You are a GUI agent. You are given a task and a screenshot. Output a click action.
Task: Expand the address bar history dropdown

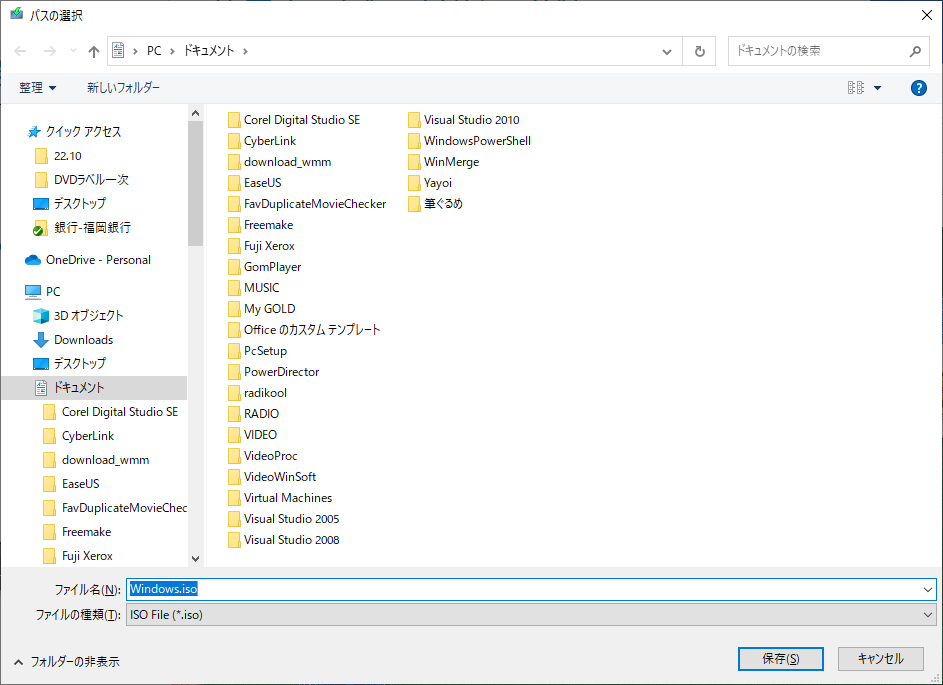click(667, 52)
